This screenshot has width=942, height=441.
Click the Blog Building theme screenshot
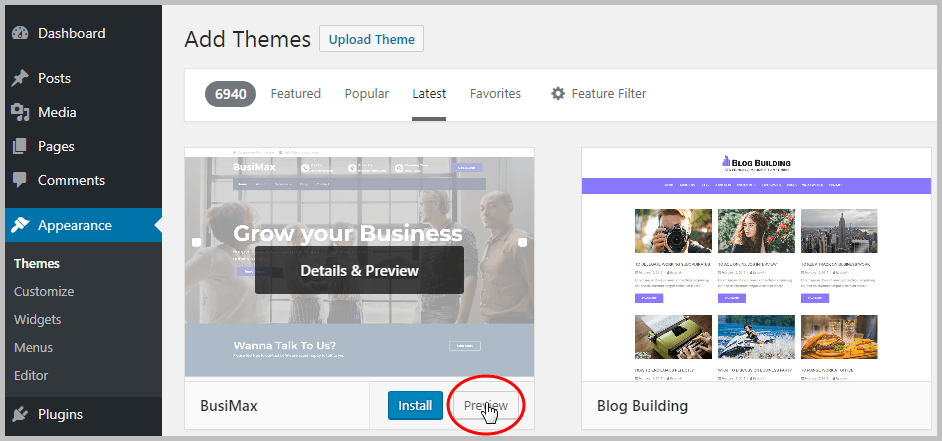pyautogui.click(x=756, y=265)
